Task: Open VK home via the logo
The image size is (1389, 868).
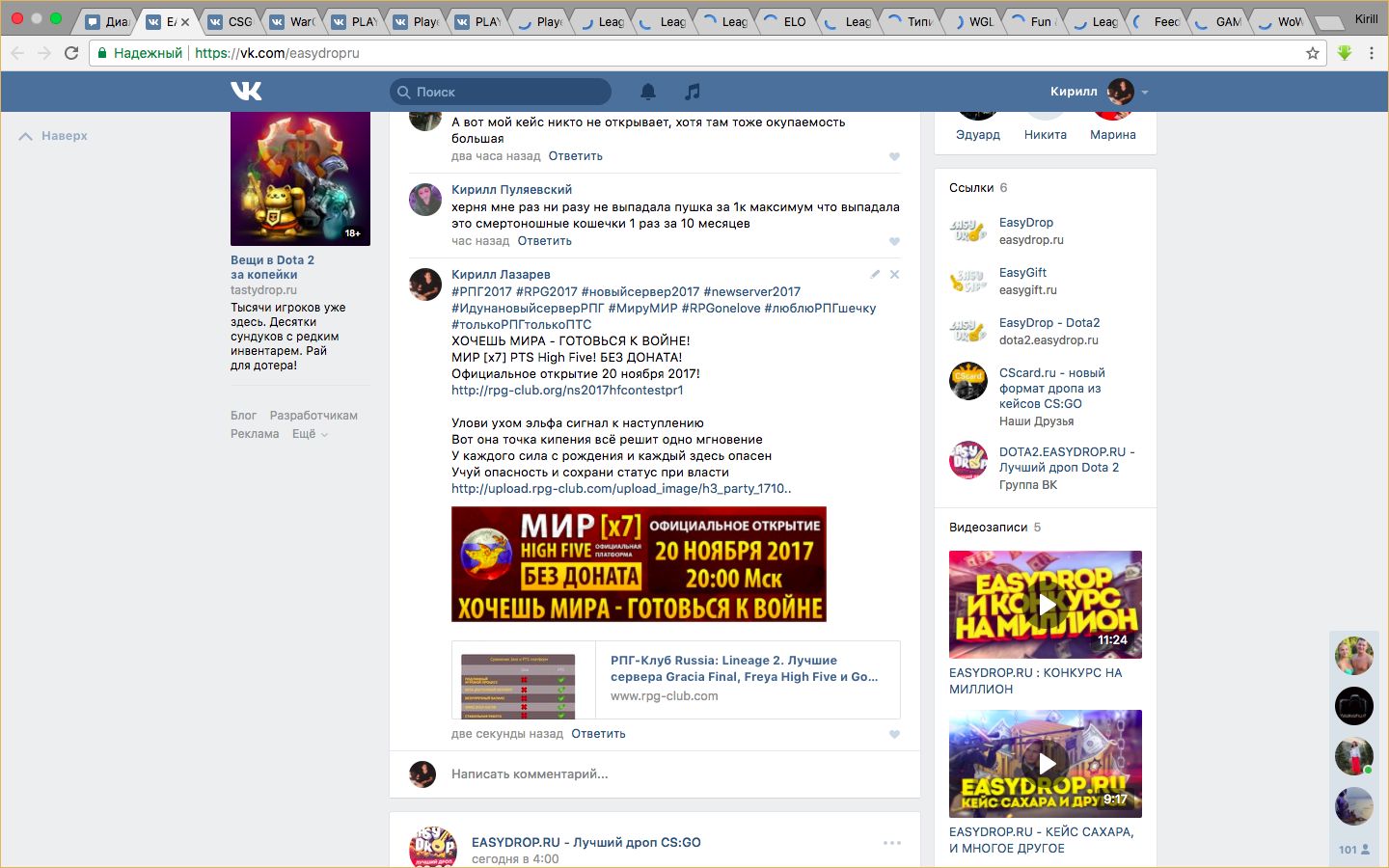Action: click(246, 91)
